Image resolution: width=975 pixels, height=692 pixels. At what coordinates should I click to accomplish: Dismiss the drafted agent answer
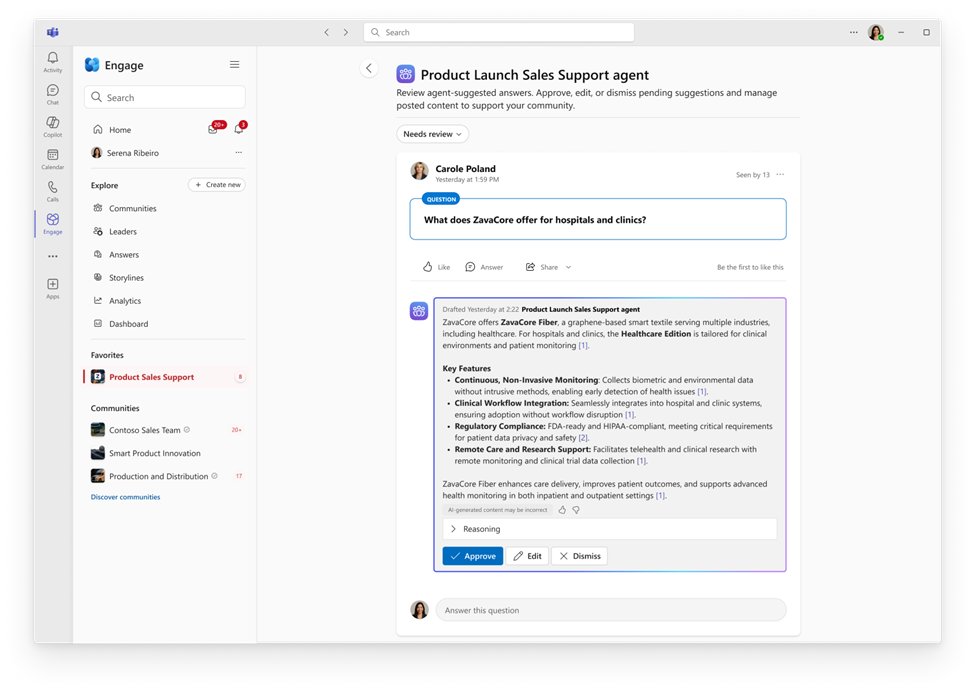580,556
